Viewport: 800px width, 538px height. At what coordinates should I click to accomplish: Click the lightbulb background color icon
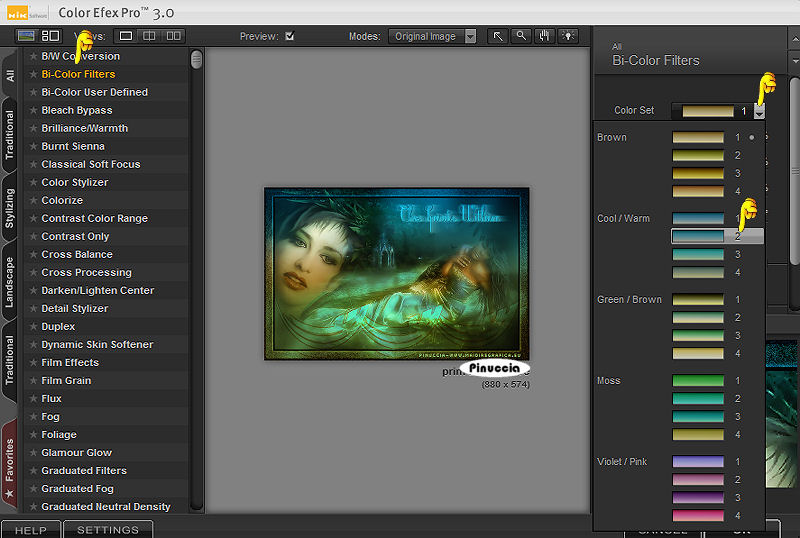pos(569,36)
